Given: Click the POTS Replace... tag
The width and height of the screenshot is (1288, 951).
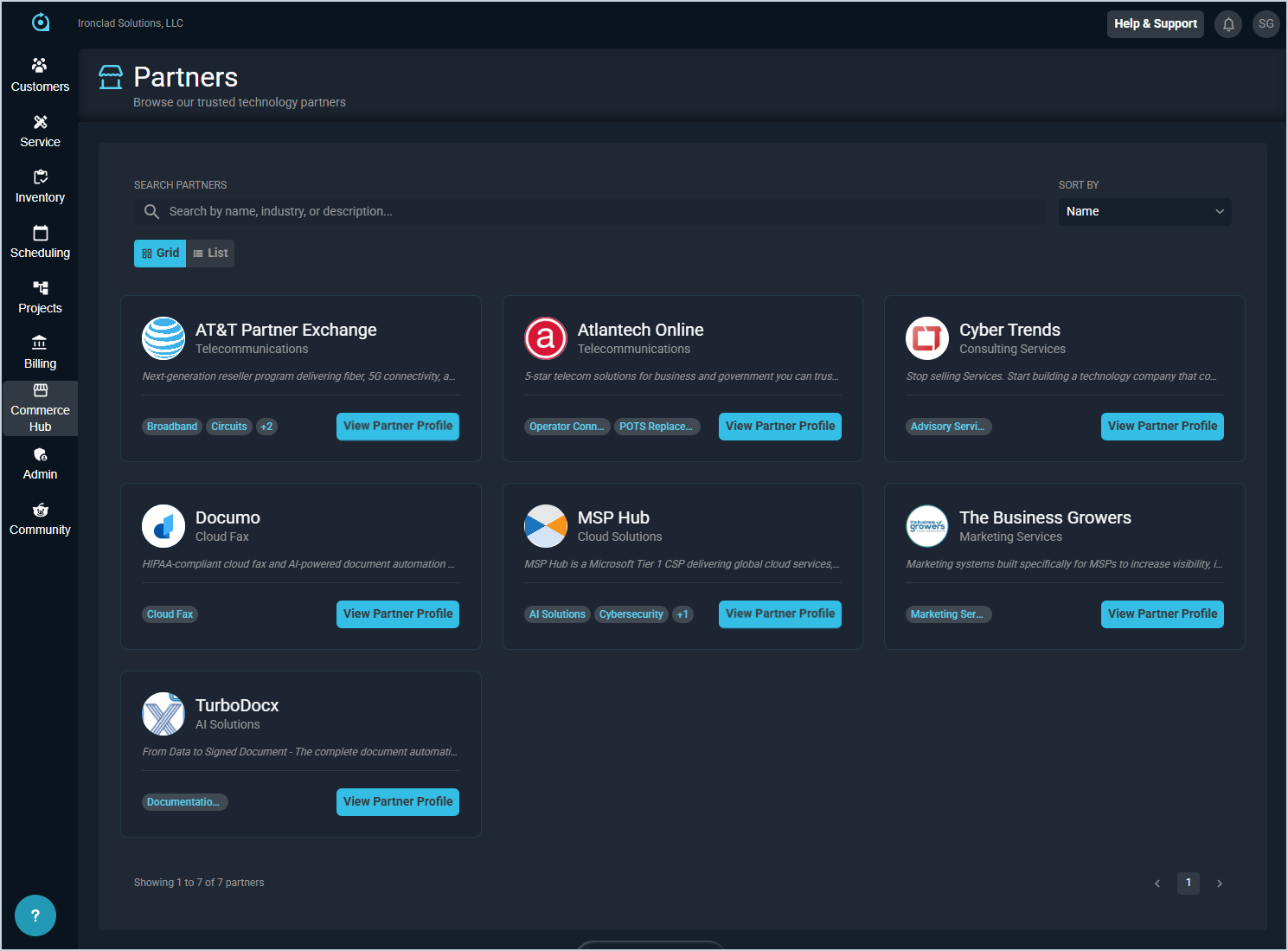Looking at the screenshot, I should pyautogui.click(x=657, y=427).
